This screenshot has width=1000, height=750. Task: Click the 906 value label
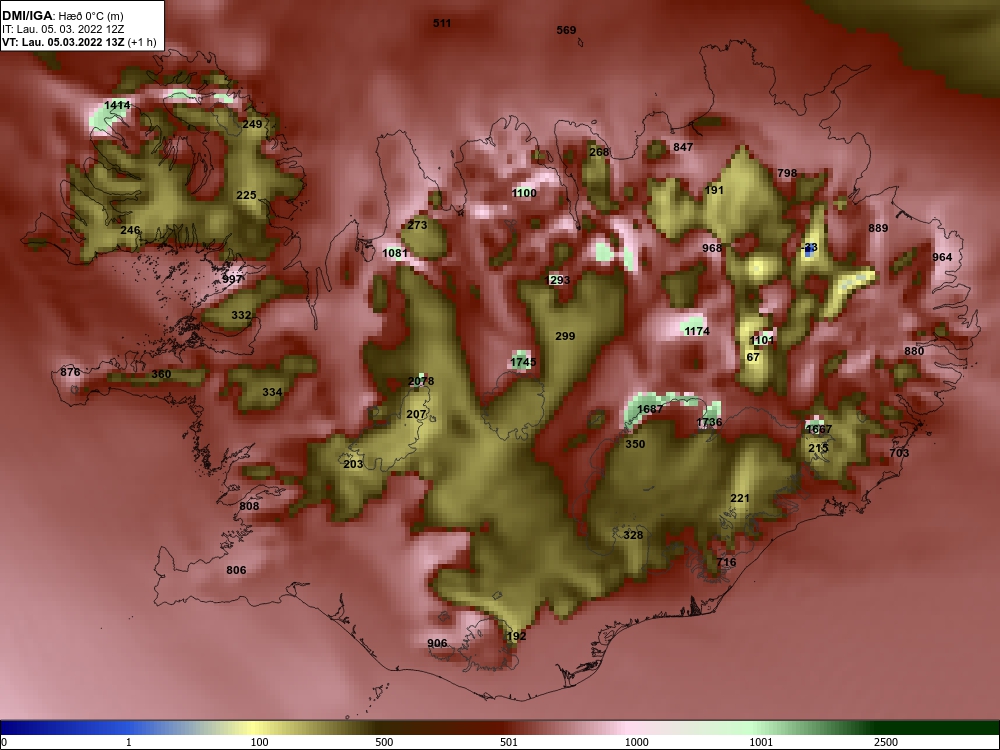437,643
